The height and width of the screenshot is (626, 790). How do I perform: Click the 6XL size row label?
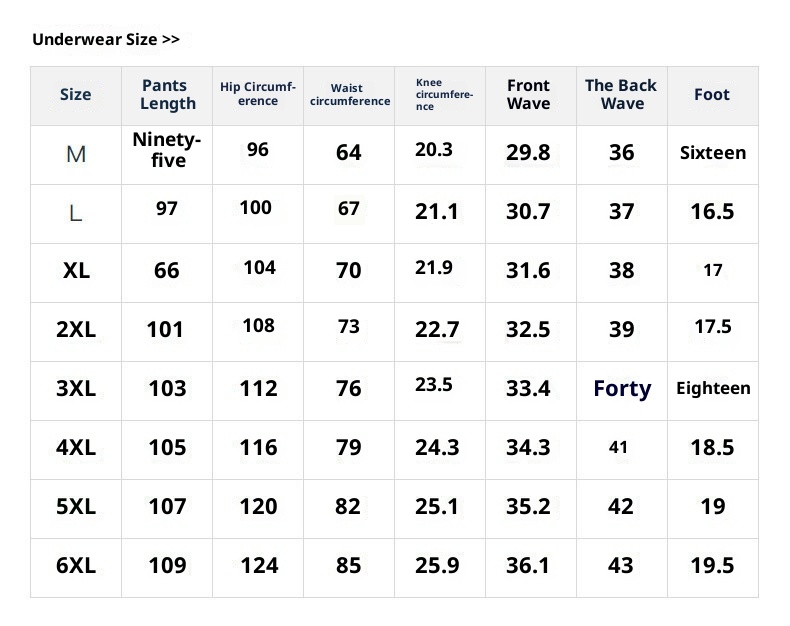[76, 565]
